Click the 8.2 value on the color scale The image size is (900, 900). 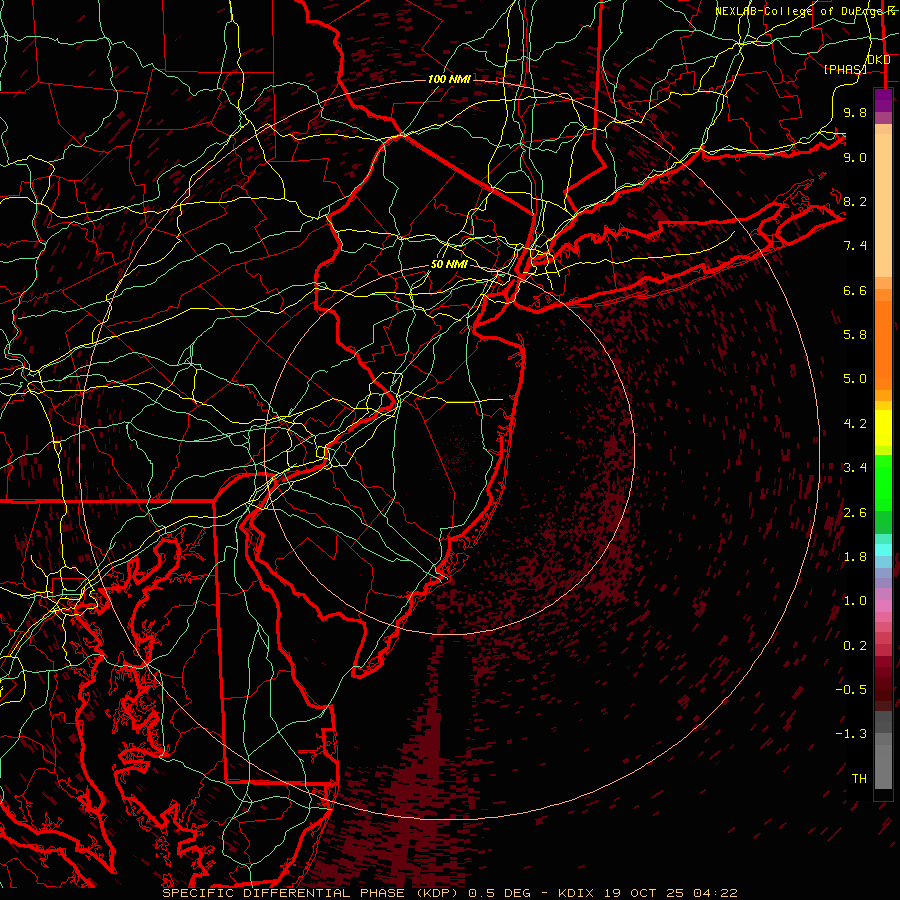tap(855, 201)
